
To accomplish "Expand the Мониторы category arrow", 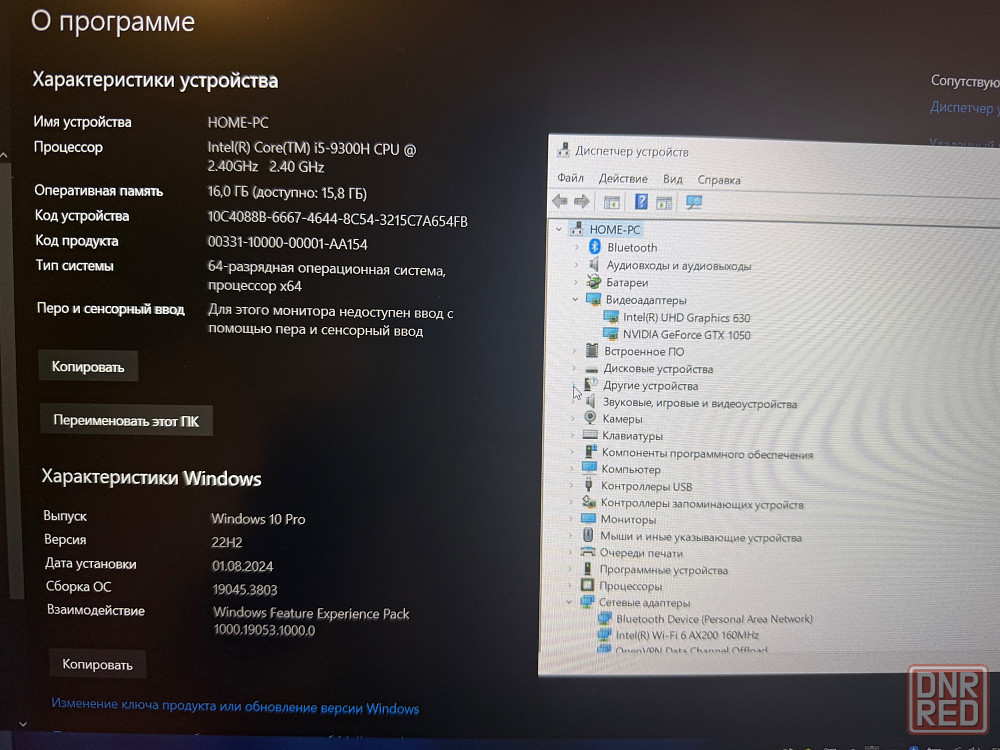I will (570, 518).
